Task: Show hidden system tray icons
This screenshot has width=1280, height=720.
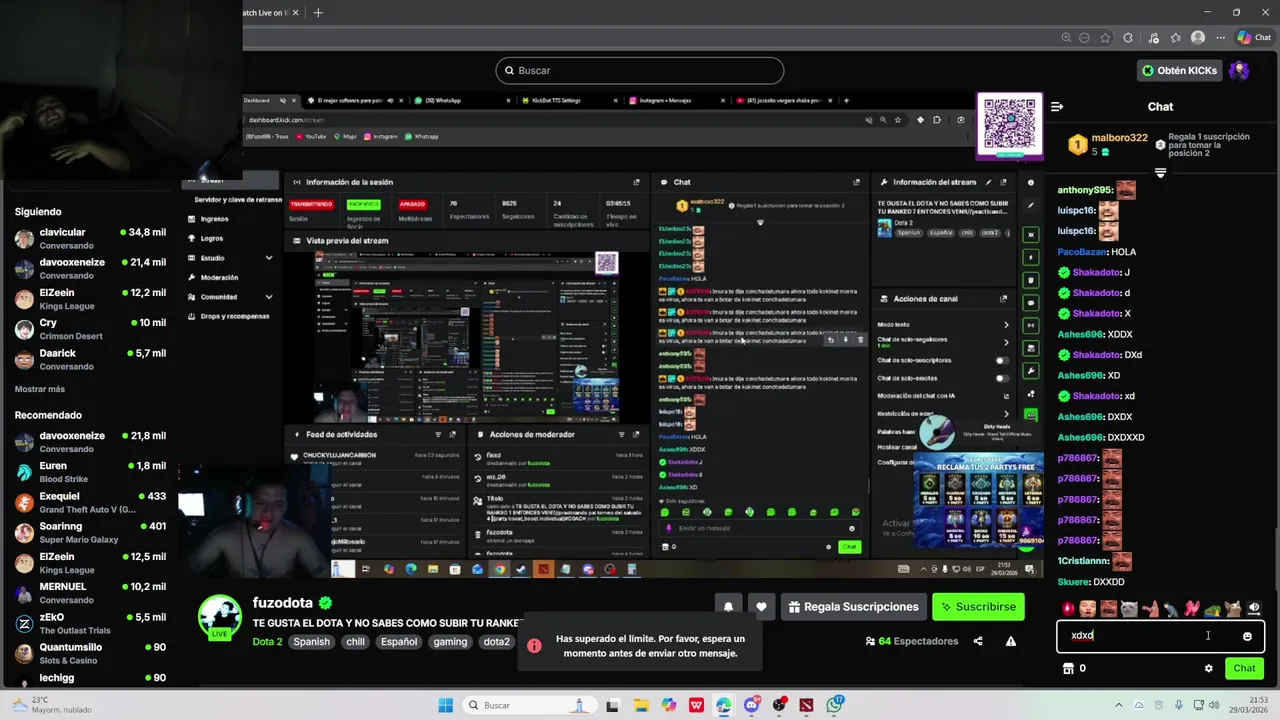Action: (1119, 705)
